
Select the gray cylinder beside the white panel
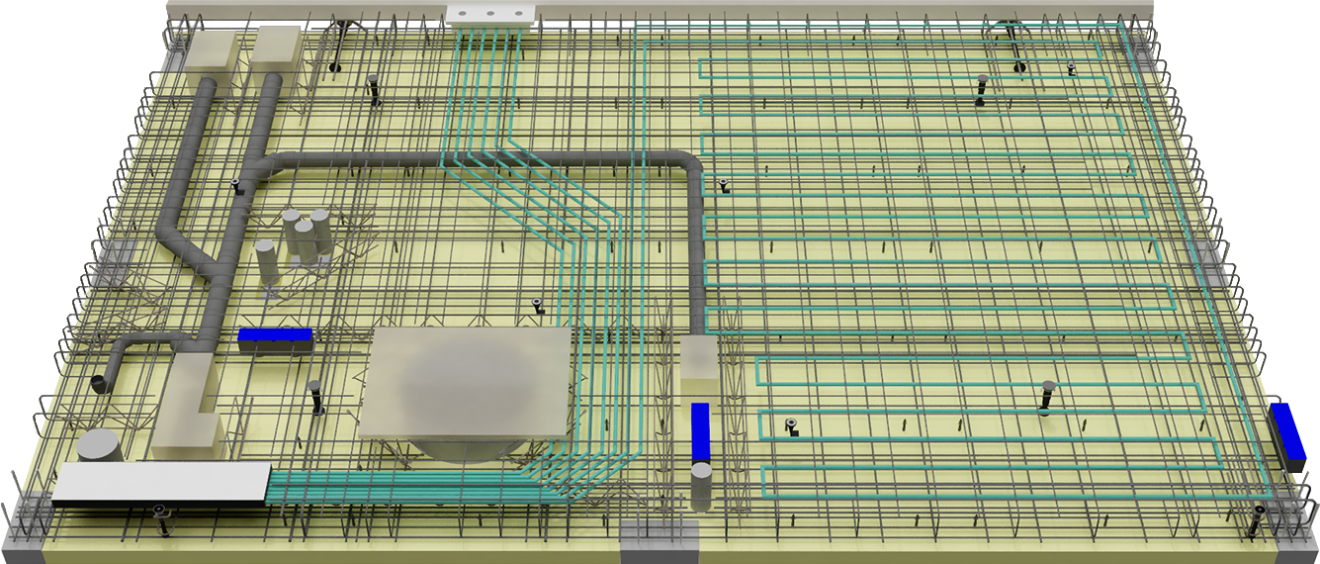click(101, 446)
